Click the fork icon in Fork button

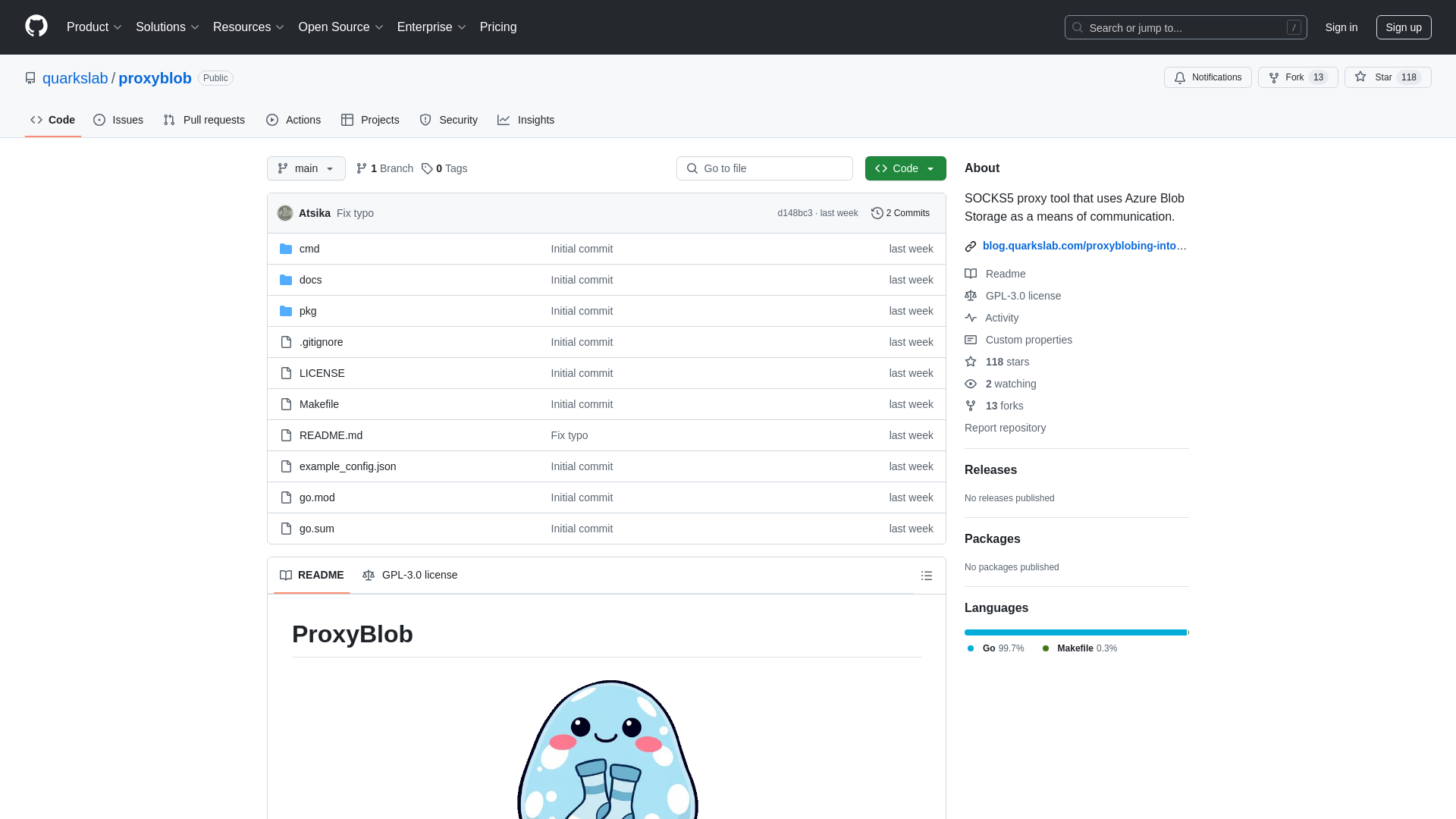[1274, 77]
